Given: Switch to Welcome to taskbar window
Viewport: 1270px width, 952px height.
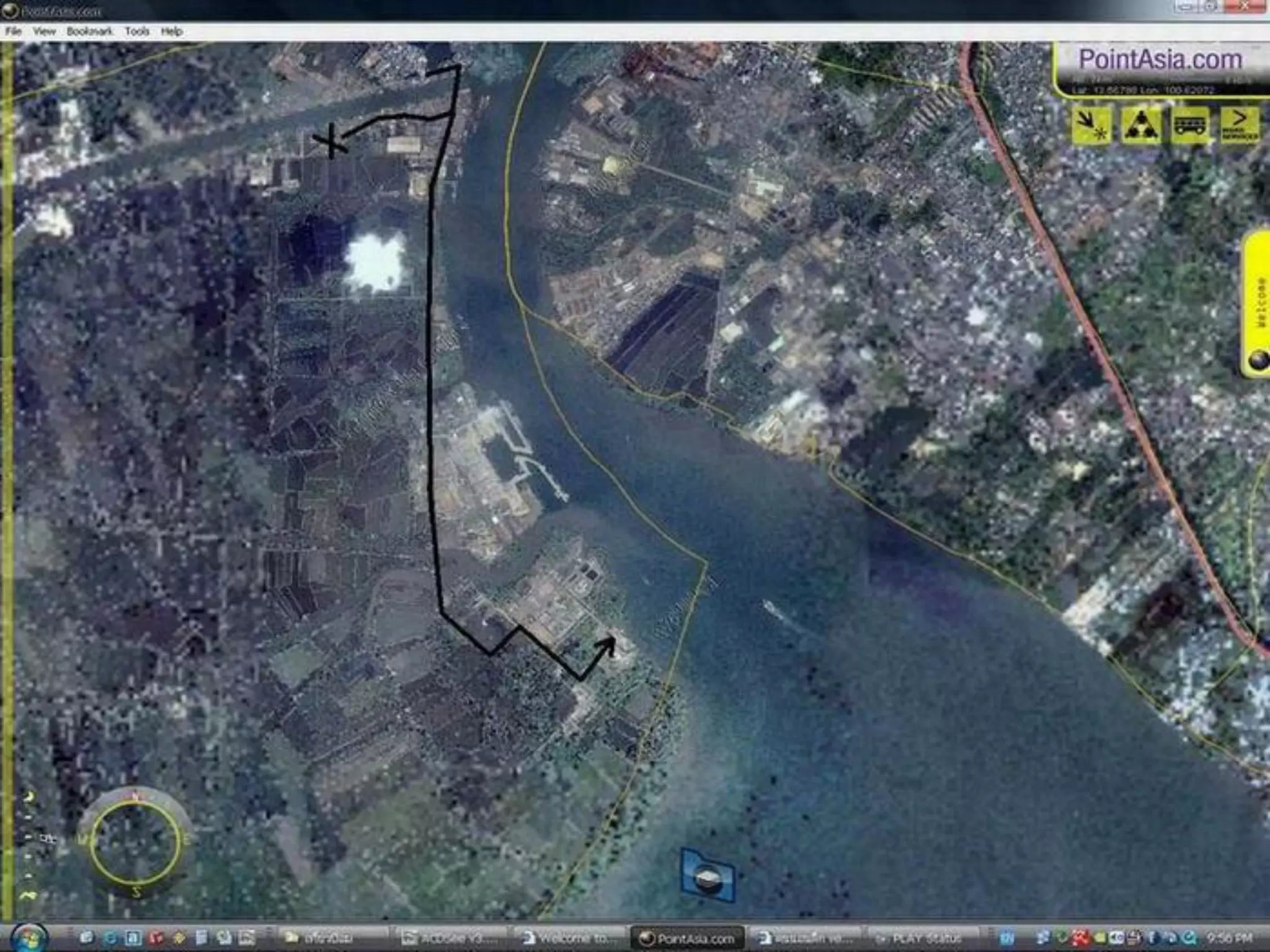Looking at the screenshot, I should tap(571, 938).
